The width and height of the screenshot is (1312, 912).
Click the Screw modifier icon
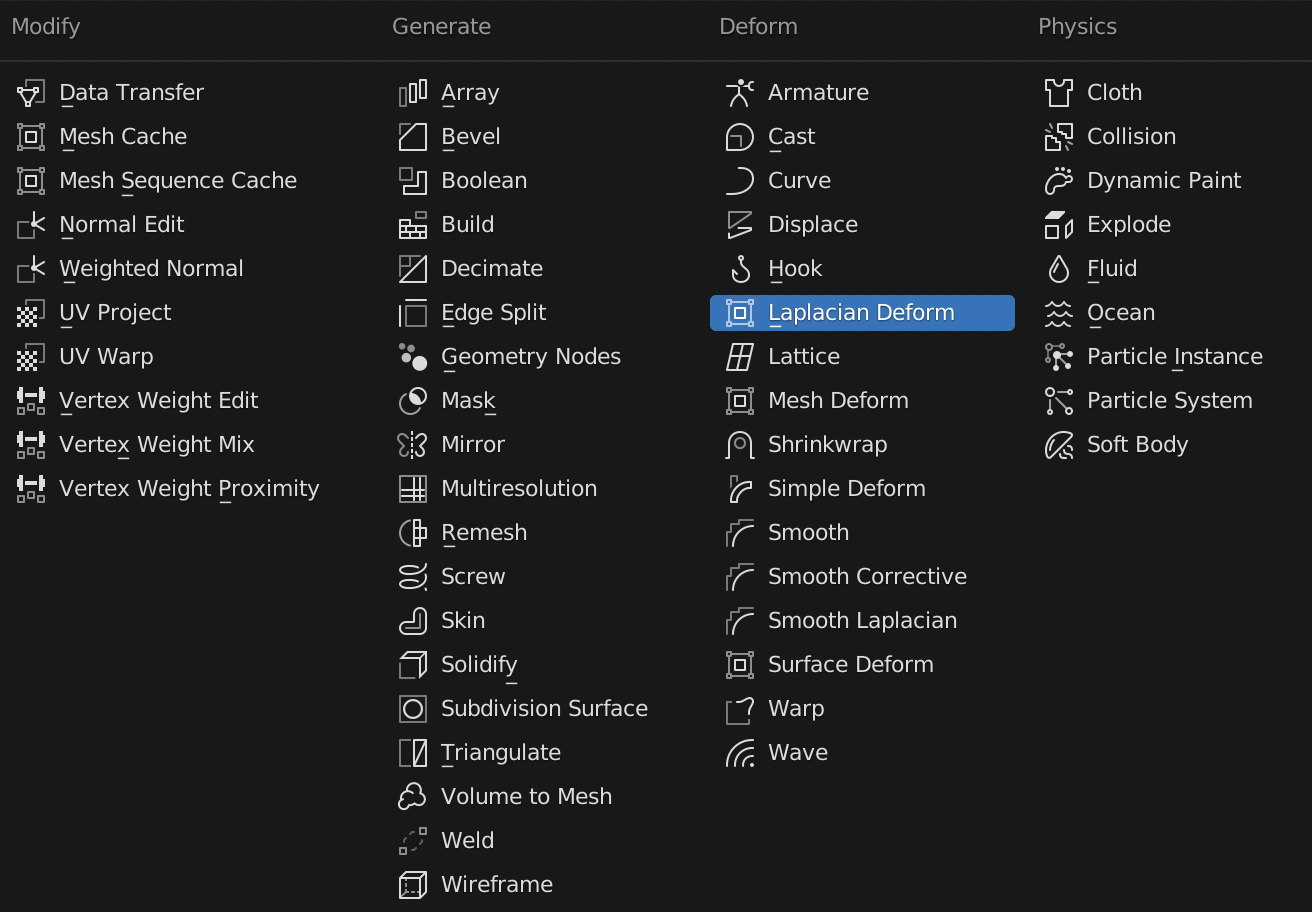412,577
